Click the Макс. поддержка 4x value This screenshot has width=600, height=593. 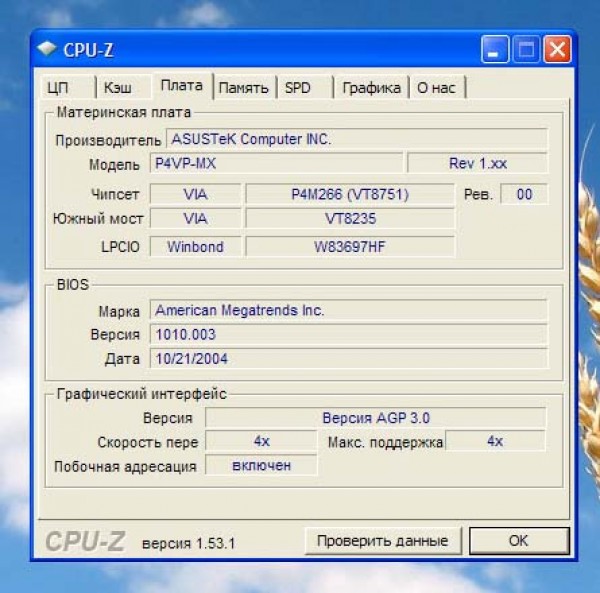495,441
